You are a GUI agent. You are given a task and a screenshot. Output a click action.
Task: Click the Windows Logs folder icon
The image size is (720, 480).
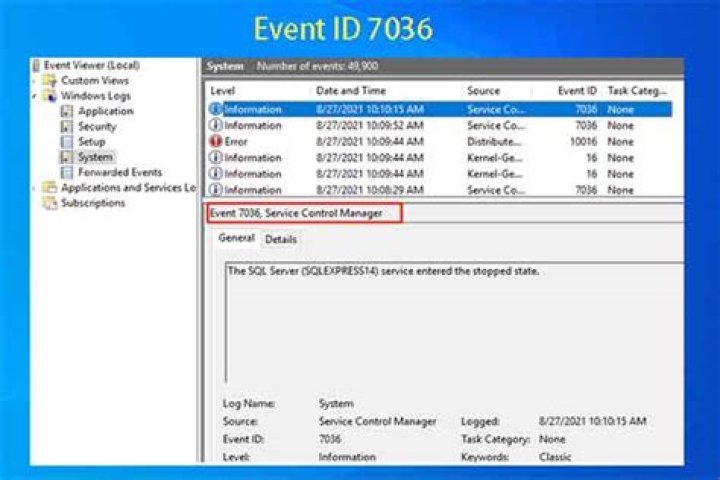pos(50,96)
